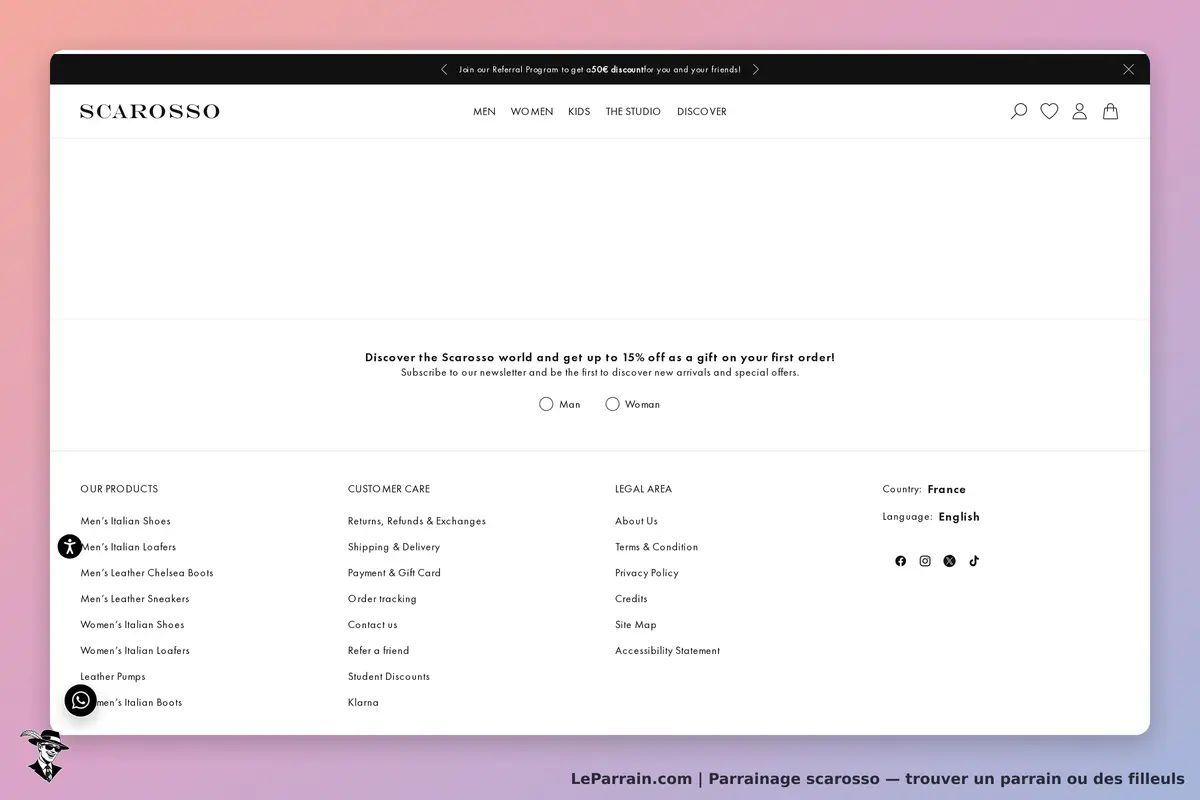1200x800 pixels.
Task: Click the Referral Program announcement text
Action: click(600, 70)
